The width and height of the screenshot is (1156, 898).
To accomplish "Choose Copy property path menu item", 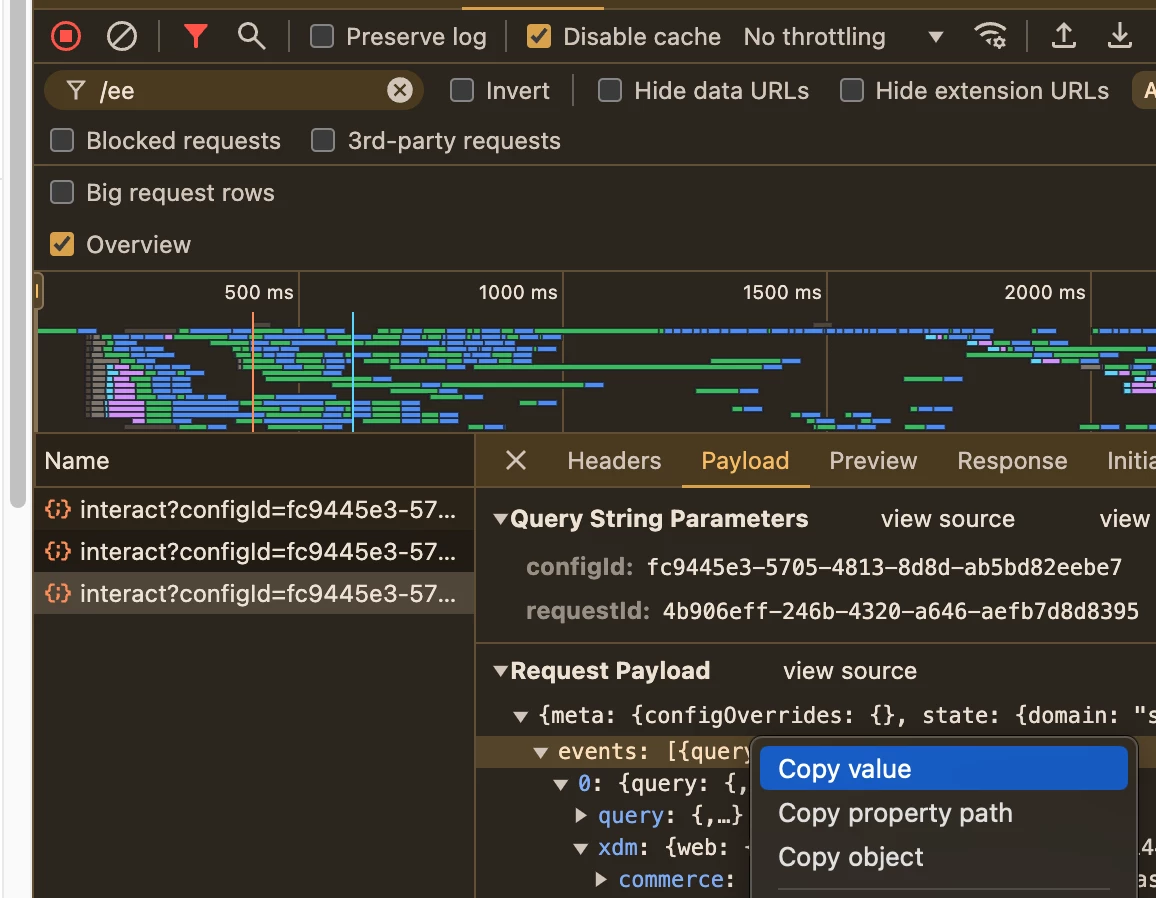I will (x=944, y=813).
